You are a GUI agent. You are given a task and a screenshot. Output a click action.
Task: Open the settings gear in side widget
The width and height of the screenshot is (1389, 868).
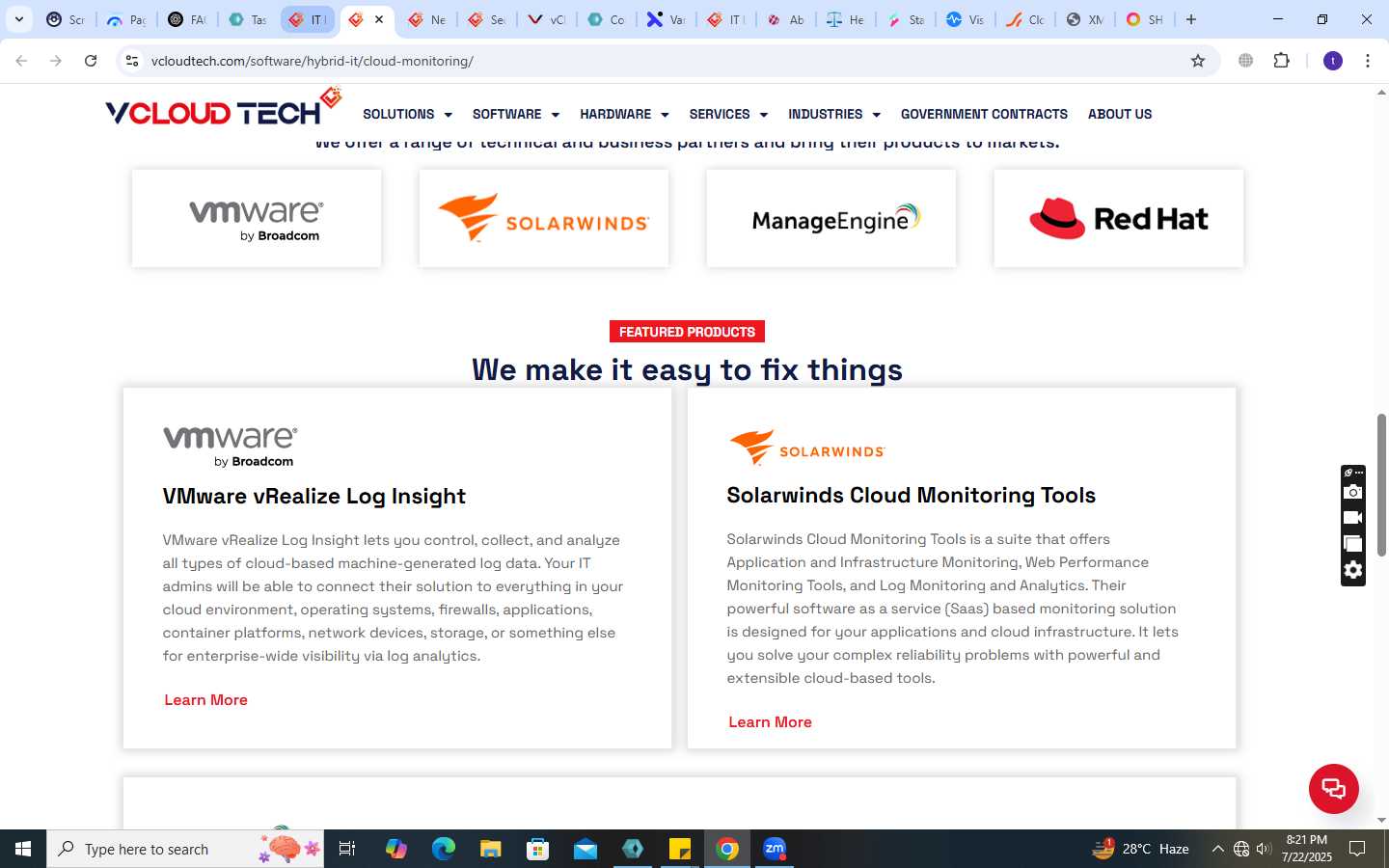point(1353,570)
